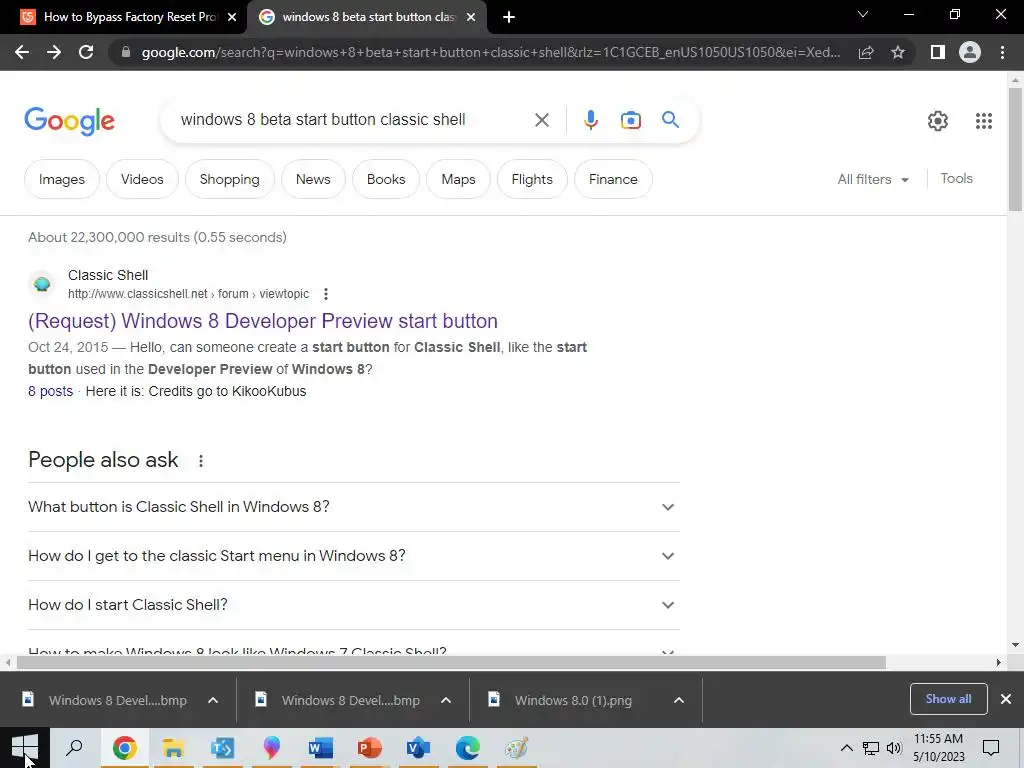Launch Word from the taskbar

tap(320, 748)
